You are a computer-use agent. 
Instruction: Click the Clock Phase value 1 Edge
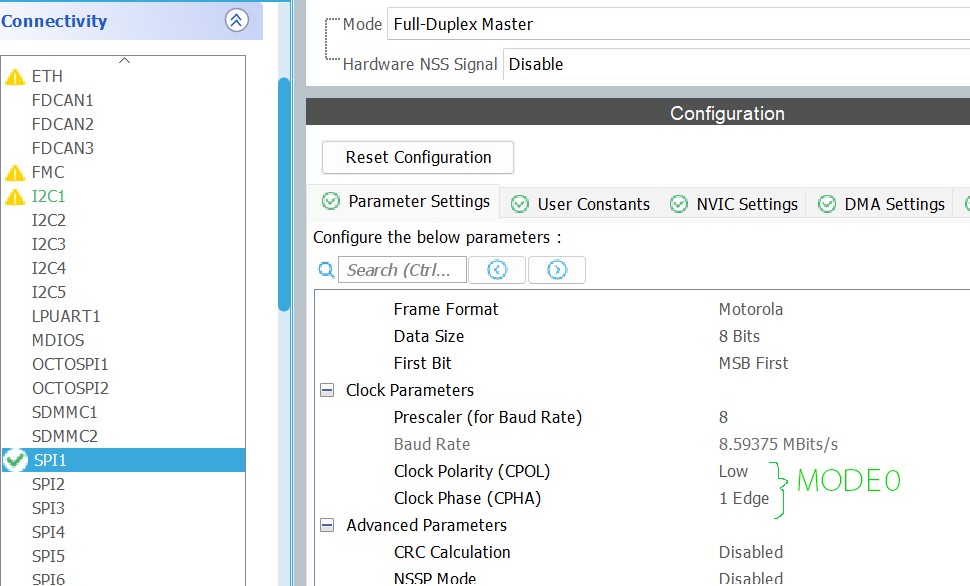744,499
